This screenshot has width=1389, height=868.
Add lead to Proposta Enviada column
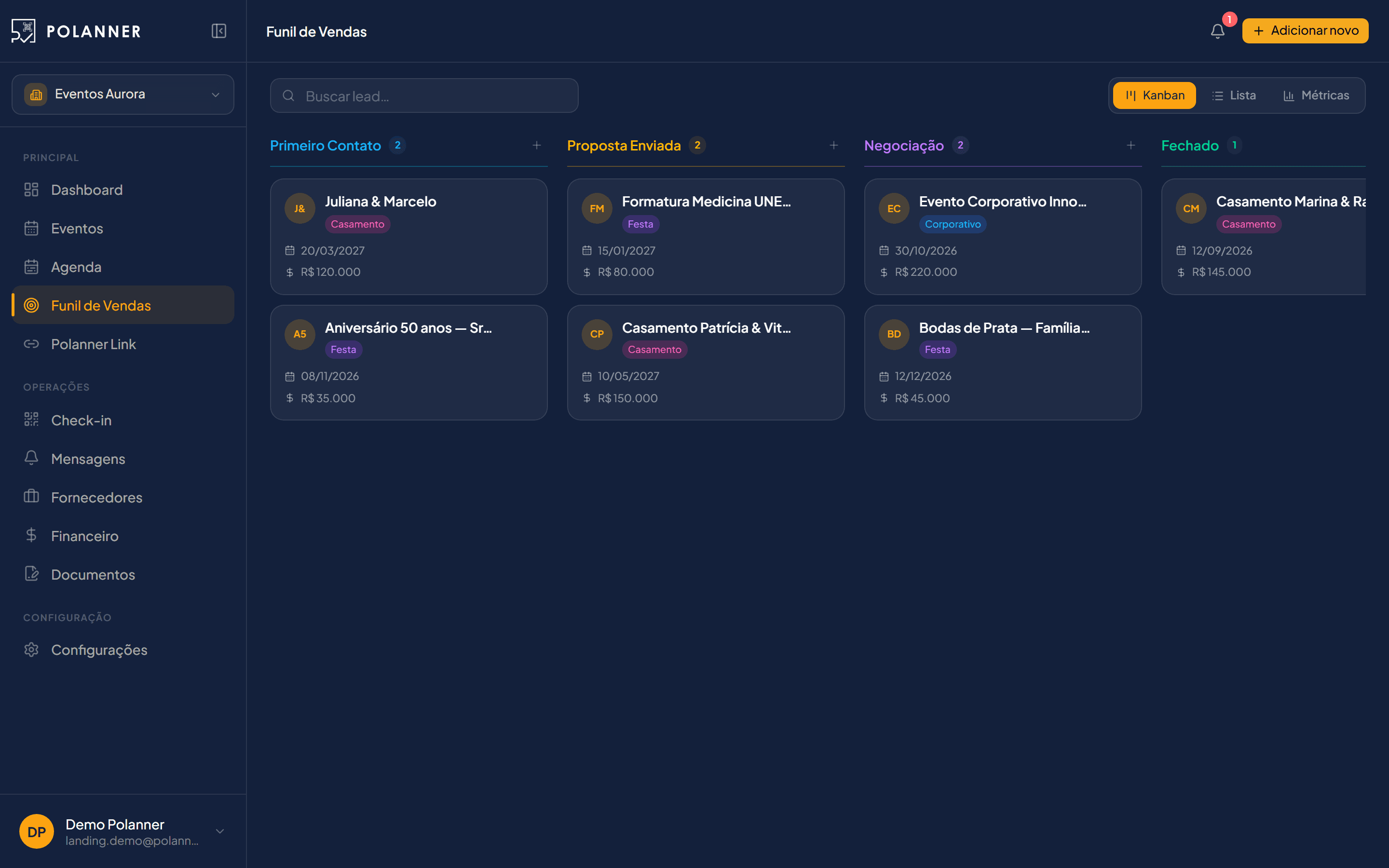tap(833, 145)
